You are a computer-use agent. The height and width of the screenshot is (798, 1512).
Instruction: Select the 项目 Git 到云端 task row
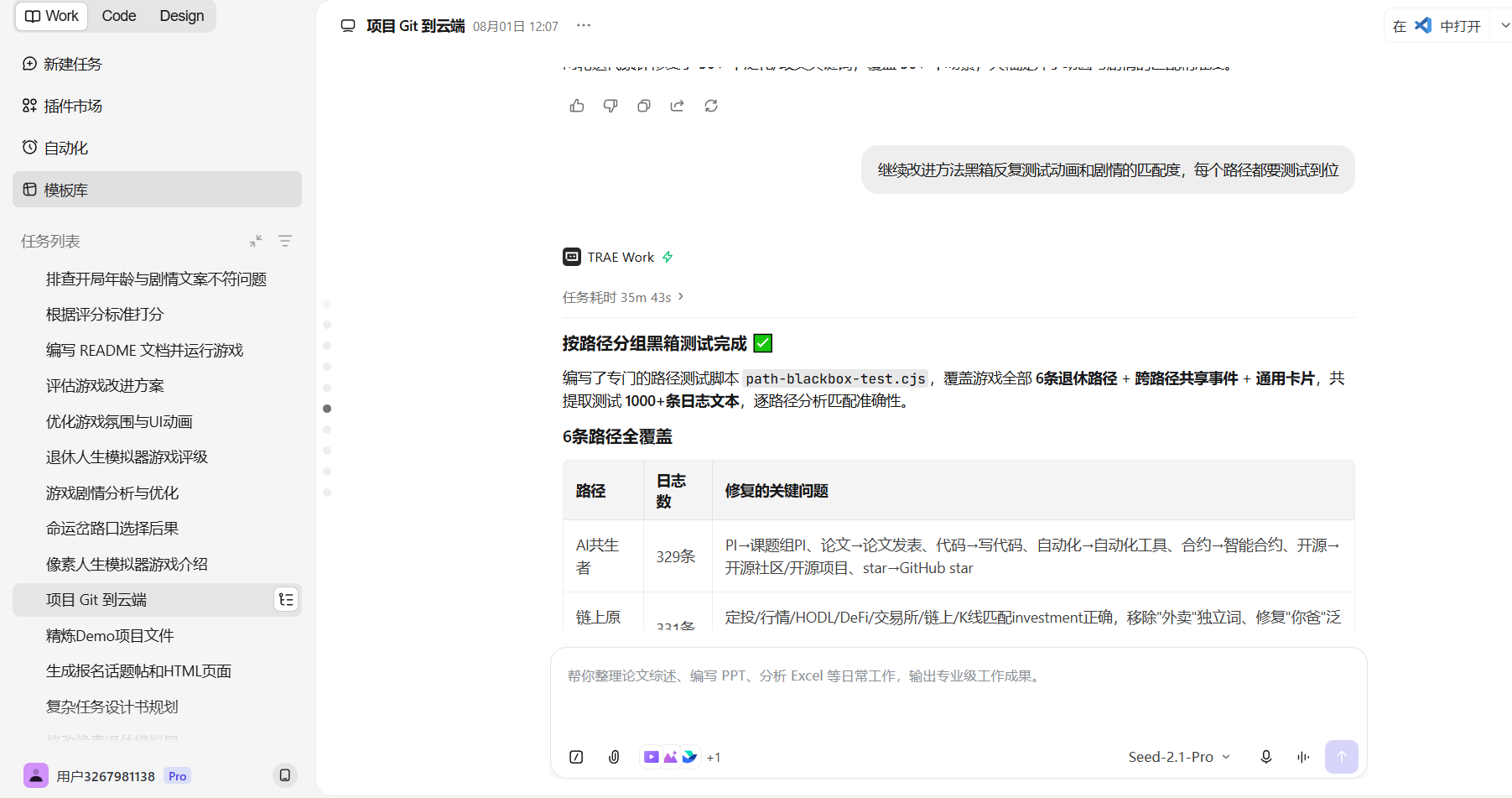tap(157, 599)
